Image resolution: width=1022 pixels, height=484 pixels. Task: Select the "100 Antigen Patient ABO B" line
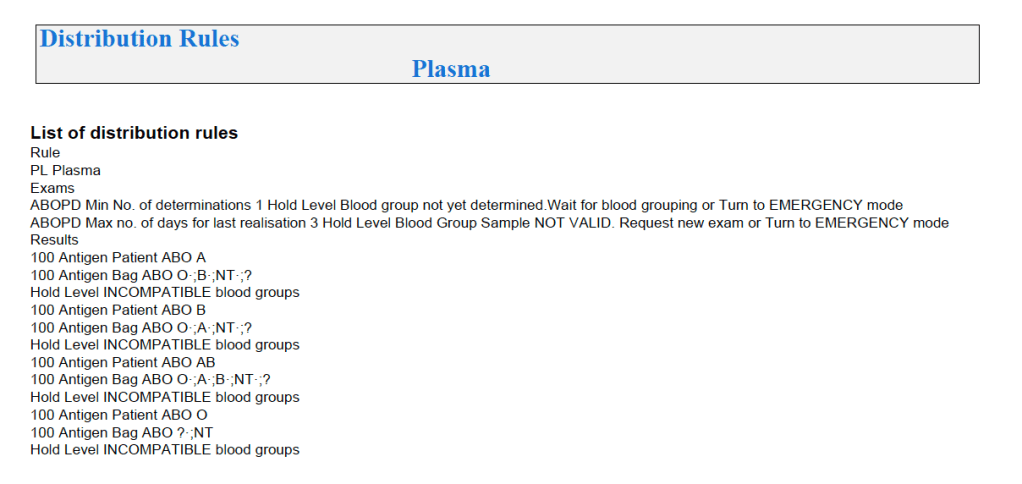point(118,310)
